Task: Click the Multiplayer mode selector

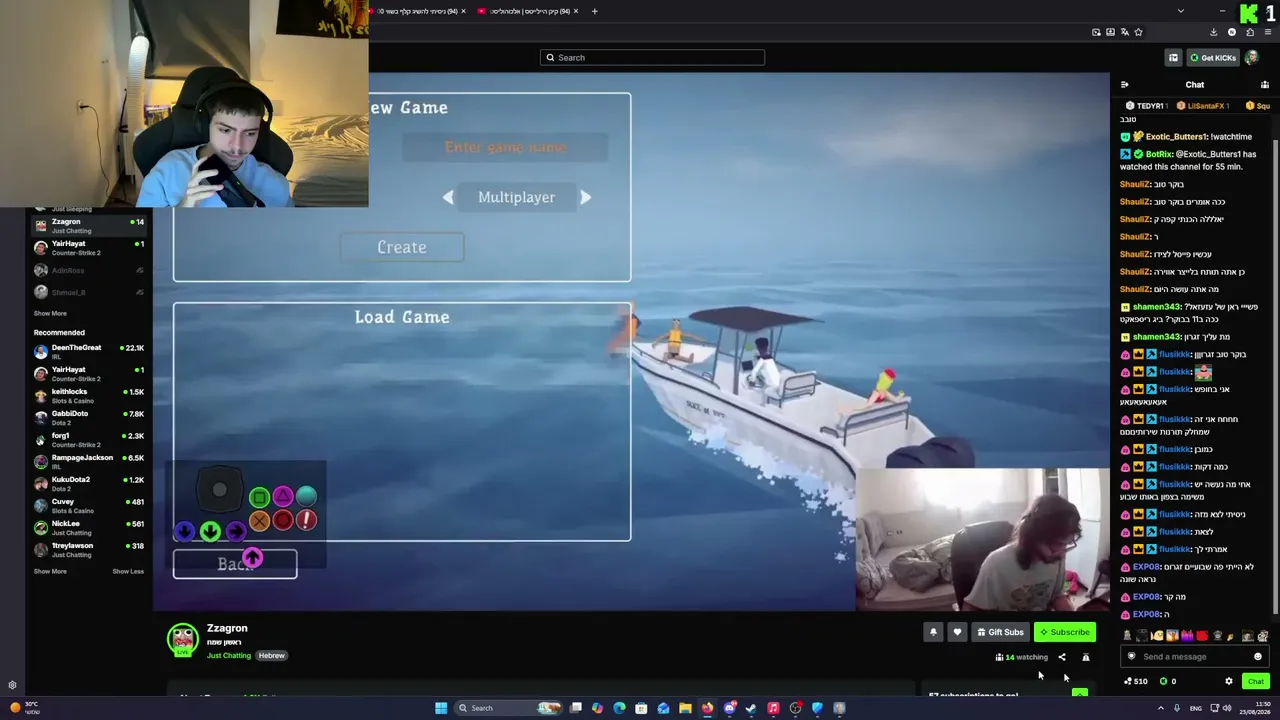Action: [x=516, y=197]
